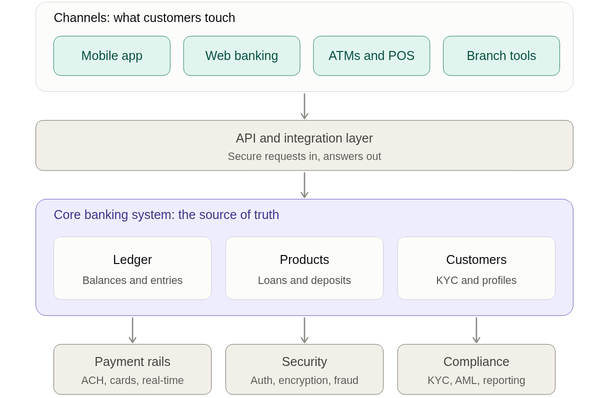The image size is (598, 398).
Task: Select the Web banking box
Action: 241,56
